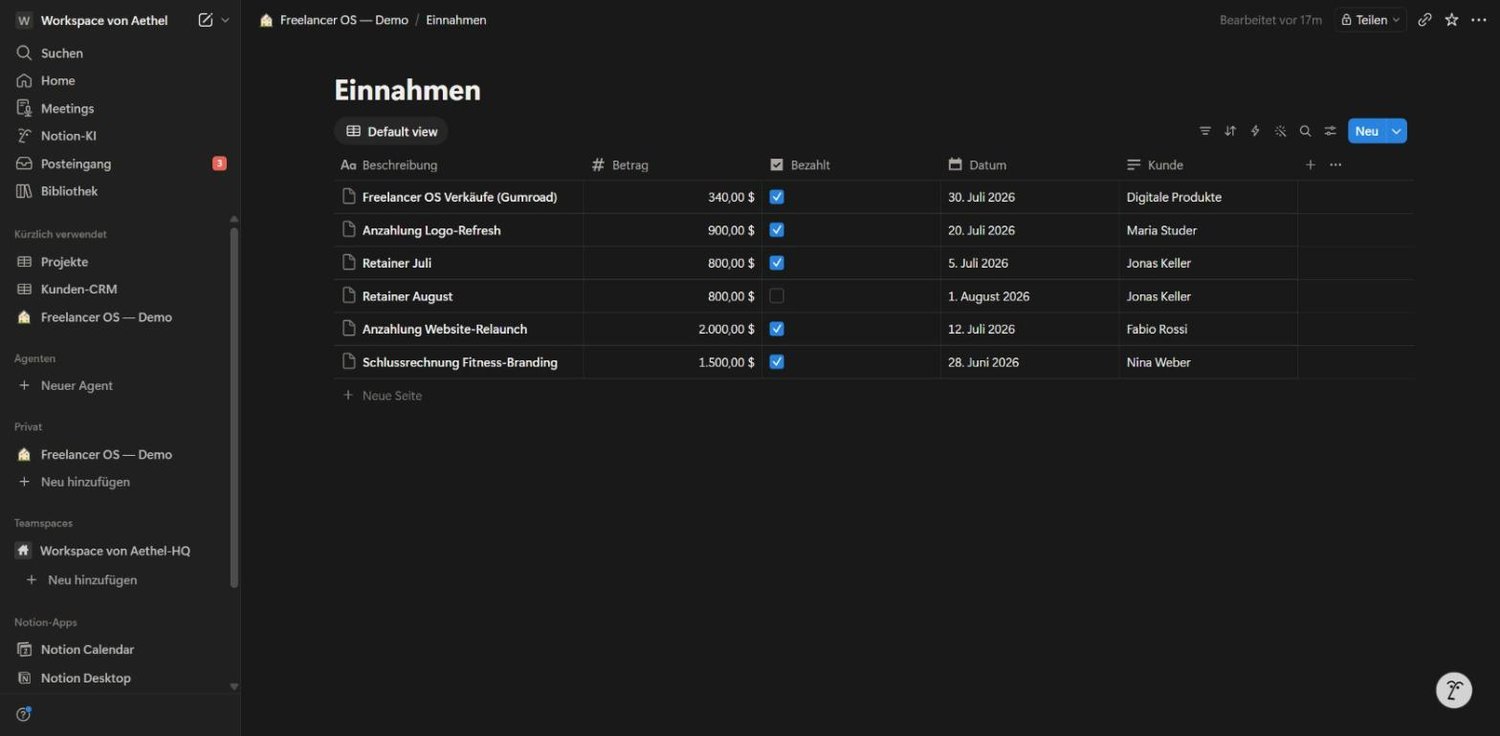
Task: Open the Bezahlt column header menu
Action: click(x=851, y=165)
